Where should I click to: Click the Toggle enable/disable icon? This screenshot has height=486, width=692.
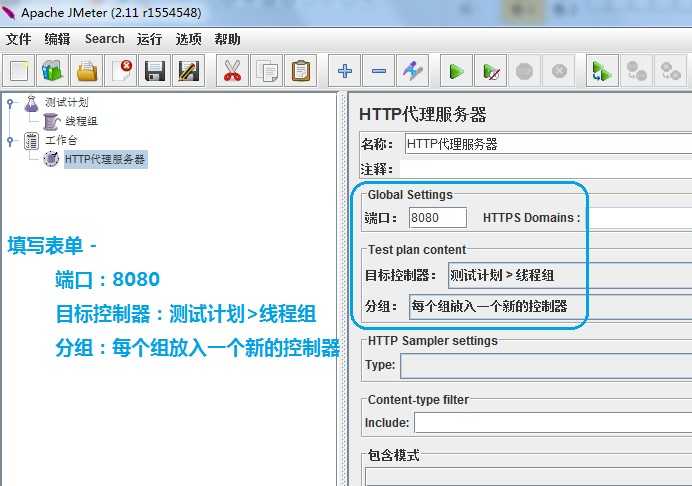[x=413, y=71]
